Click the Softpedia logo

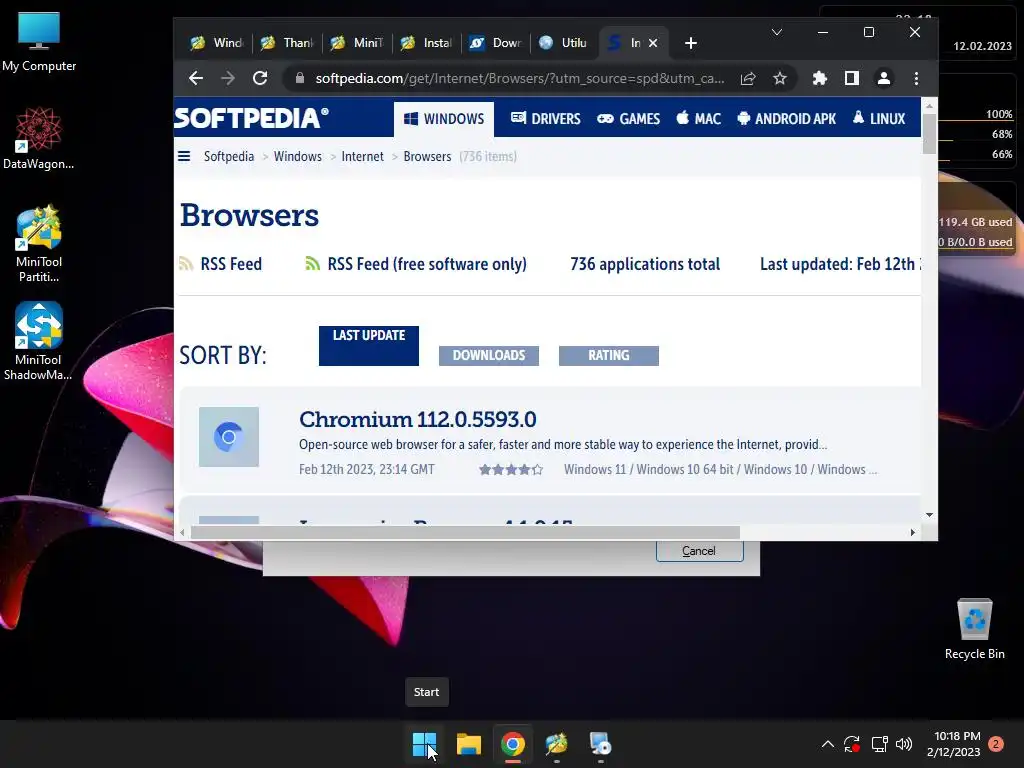click(x=251, y=118)
